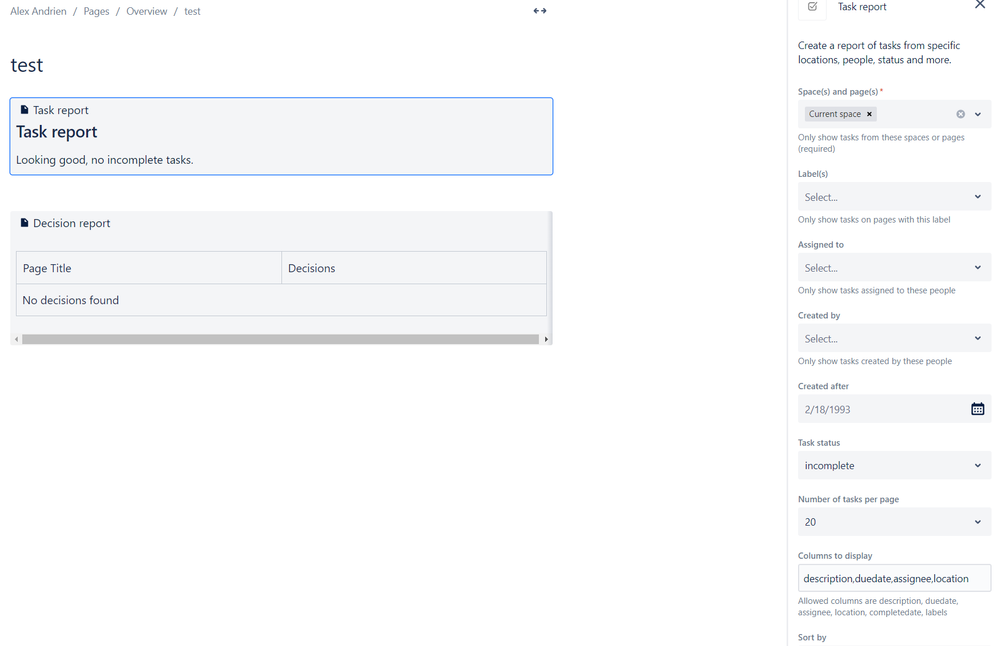This screenshot has width=999, height=646.
Task: Clear all Space(s) and page(s) selections
Action: 961,114
